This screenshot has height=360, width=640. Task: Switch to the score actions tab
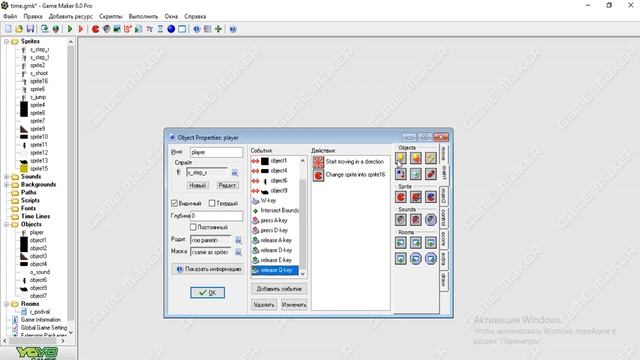[x=444, y=238]
